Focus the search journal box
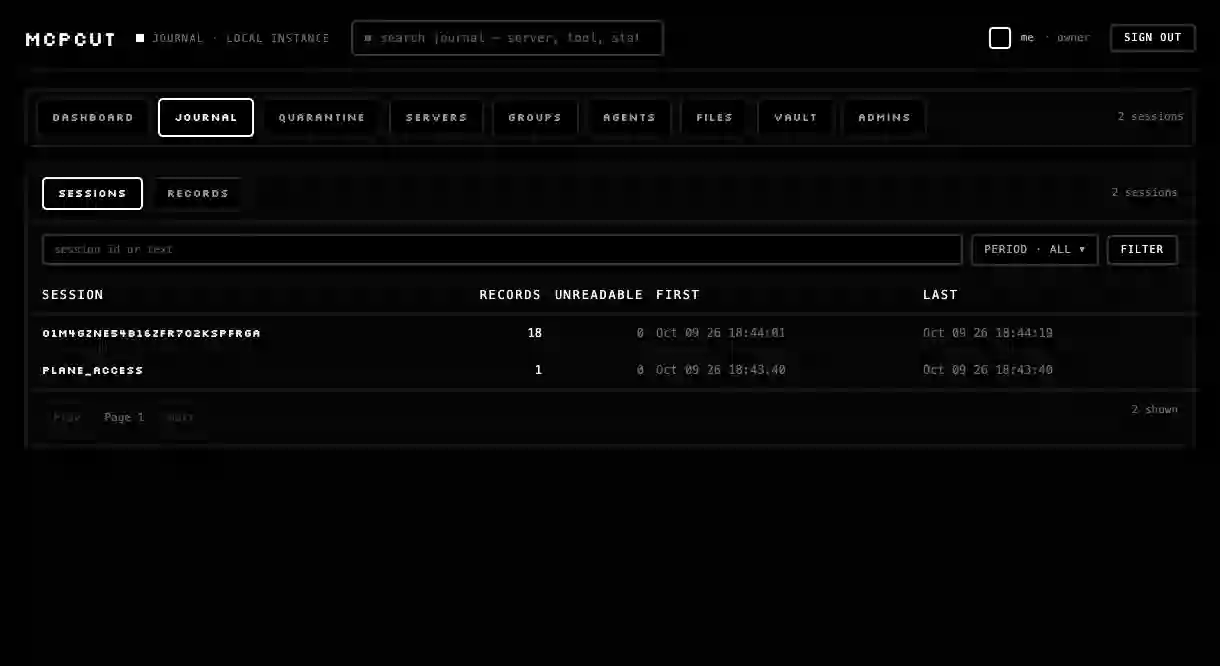 point(508,38)
